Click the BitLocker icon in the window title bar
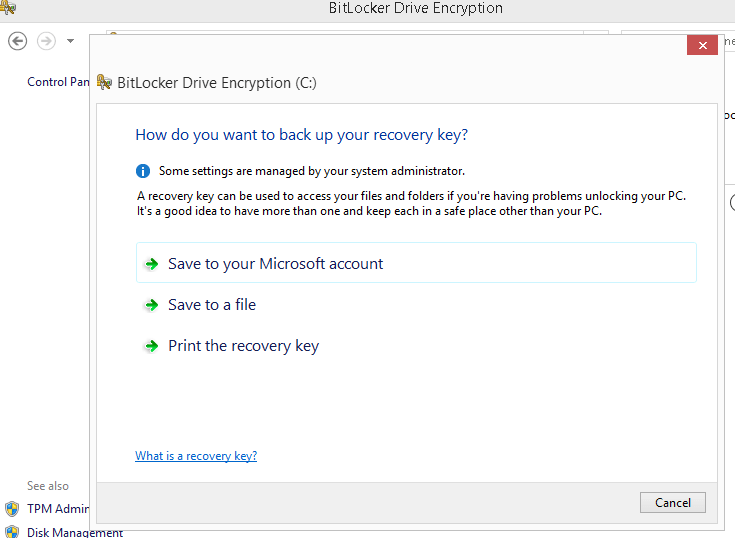 (x=8, y=7)
